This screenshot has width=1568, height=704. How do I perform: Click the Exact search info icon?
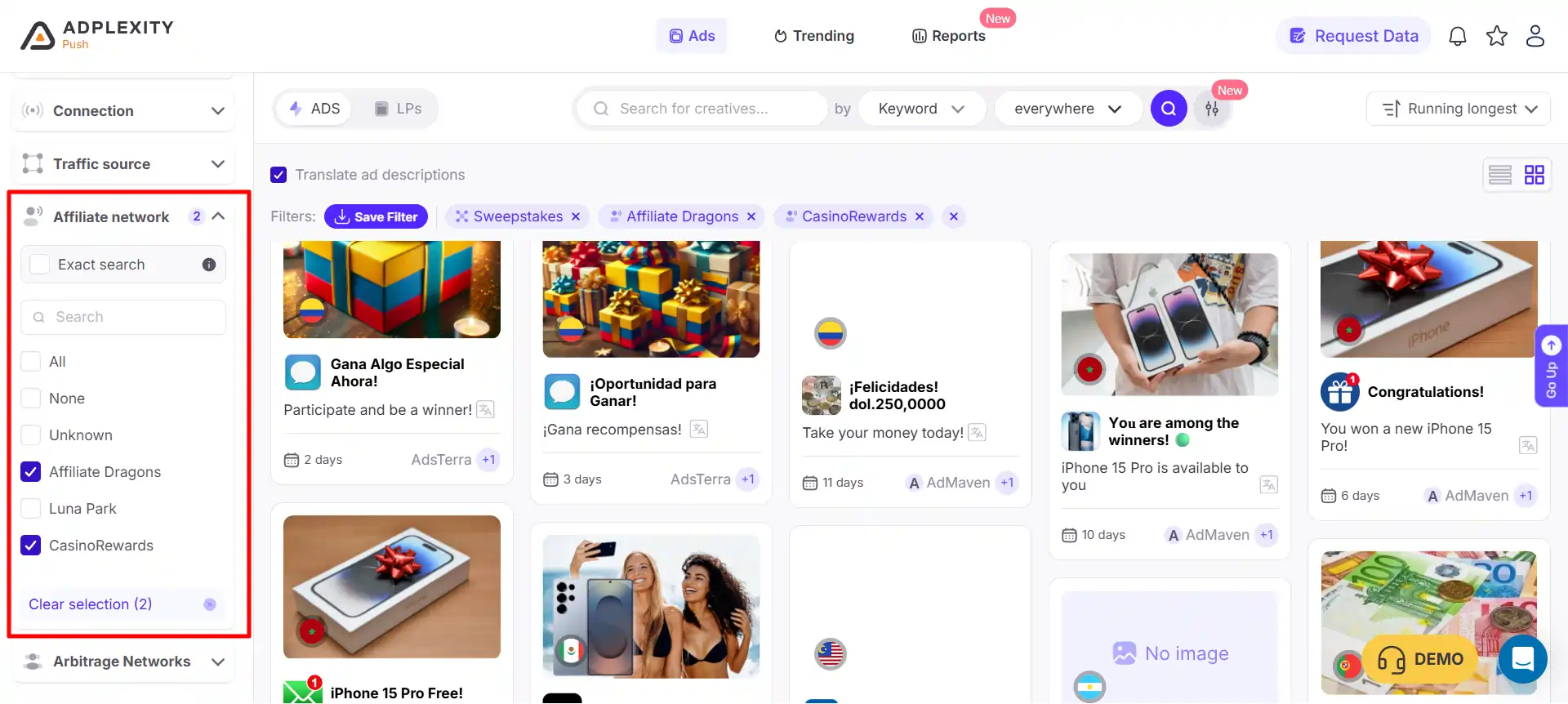tap(209, 265)
